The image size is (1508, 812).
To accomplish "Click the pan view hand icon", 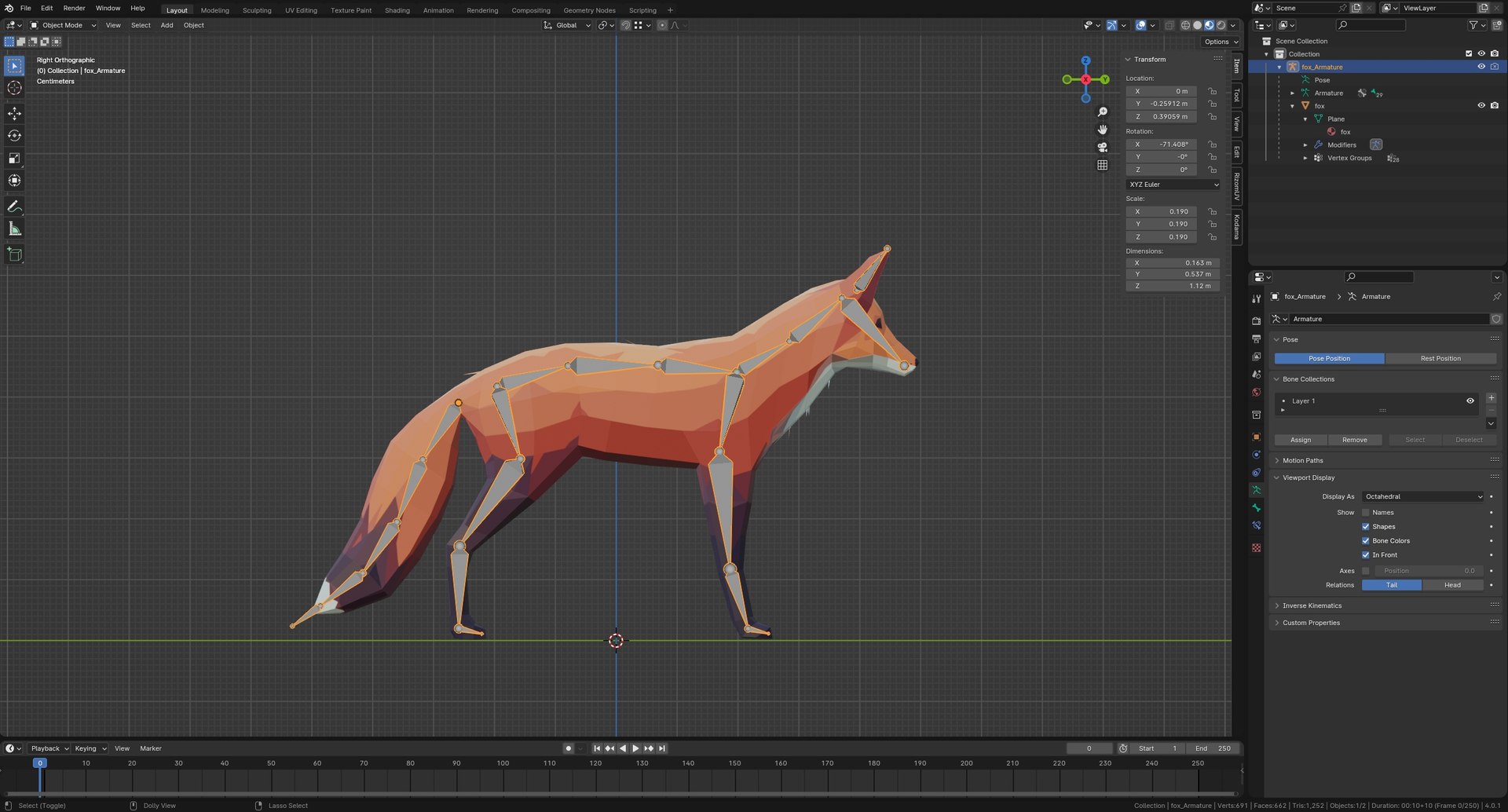I will tap(1102, 130).
